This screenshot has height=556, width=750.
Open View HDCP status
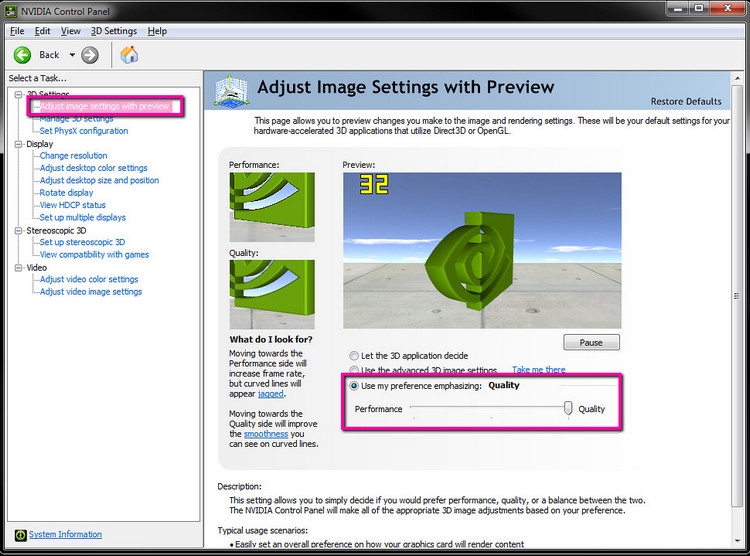click(x=72, y=205)
